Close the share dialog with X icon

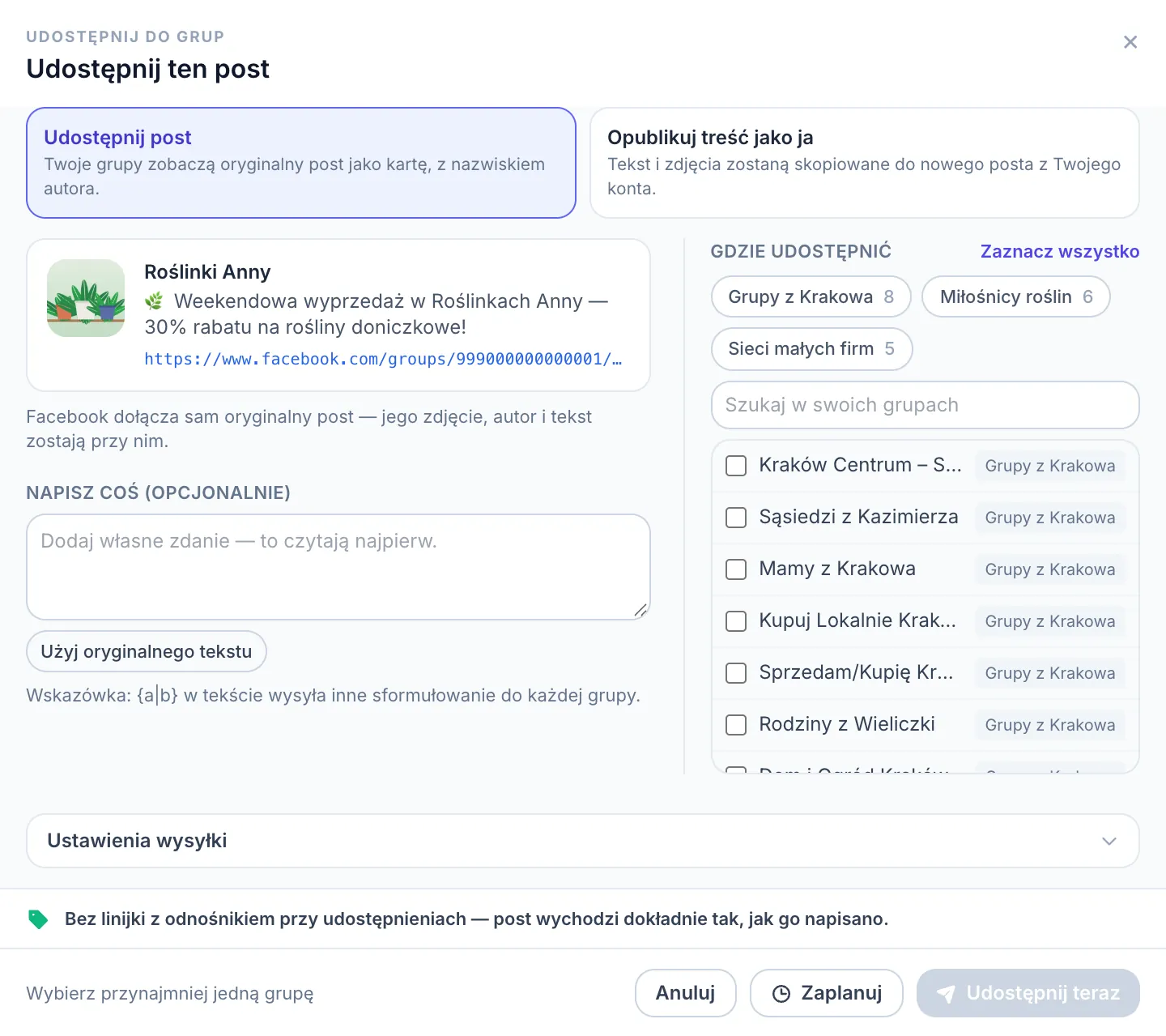(x=1130, y=42)
